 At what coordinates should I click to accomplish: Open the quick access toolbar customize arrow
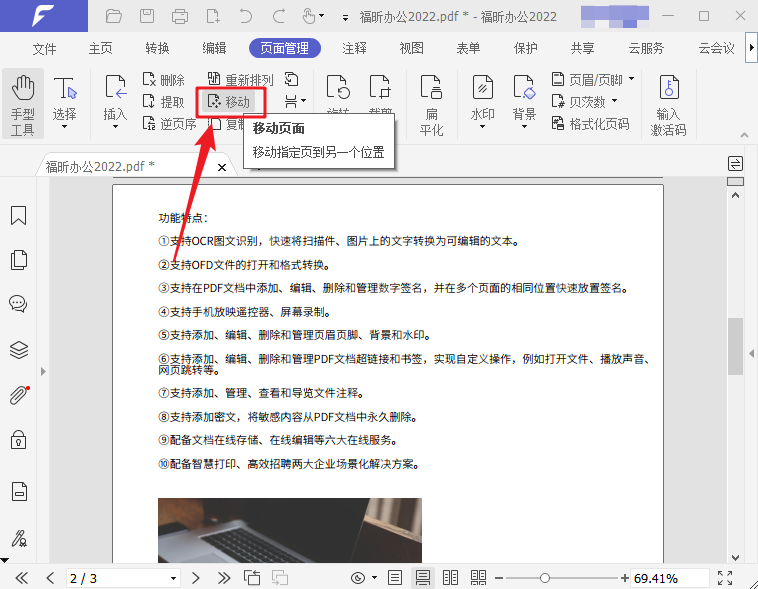(x=345, y=18)
